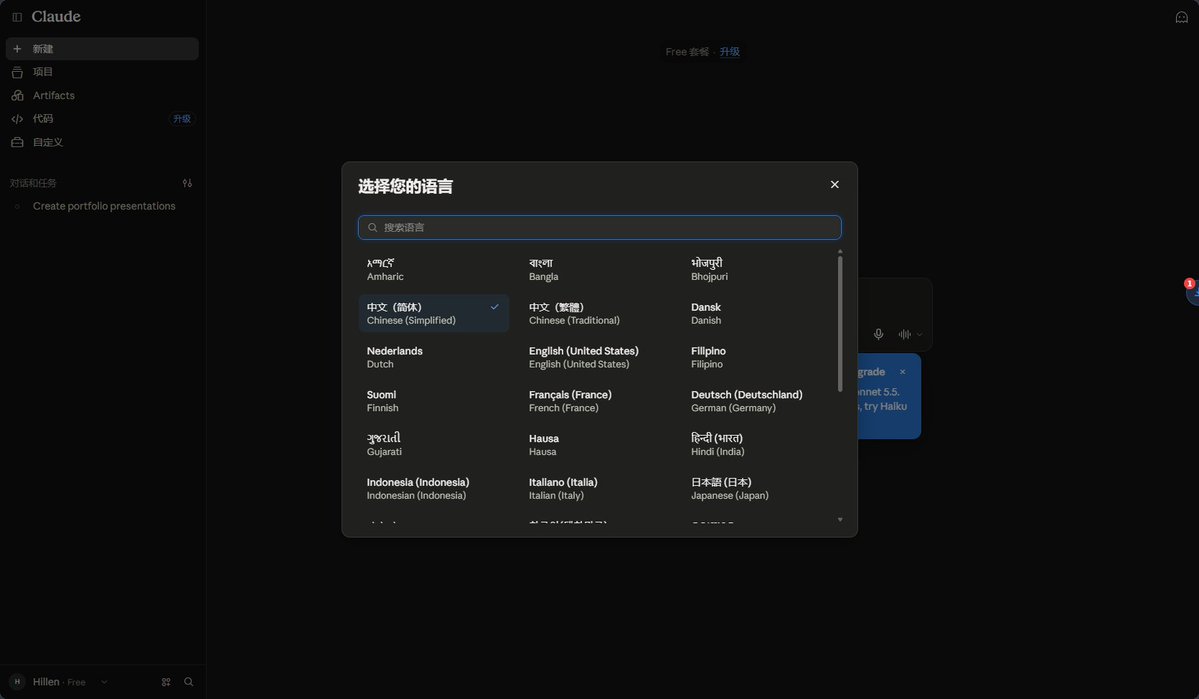The image size is (1199, 699).
Task: Click the voice waveform icon
Action: pyautogui.click(x=905, y=334)
